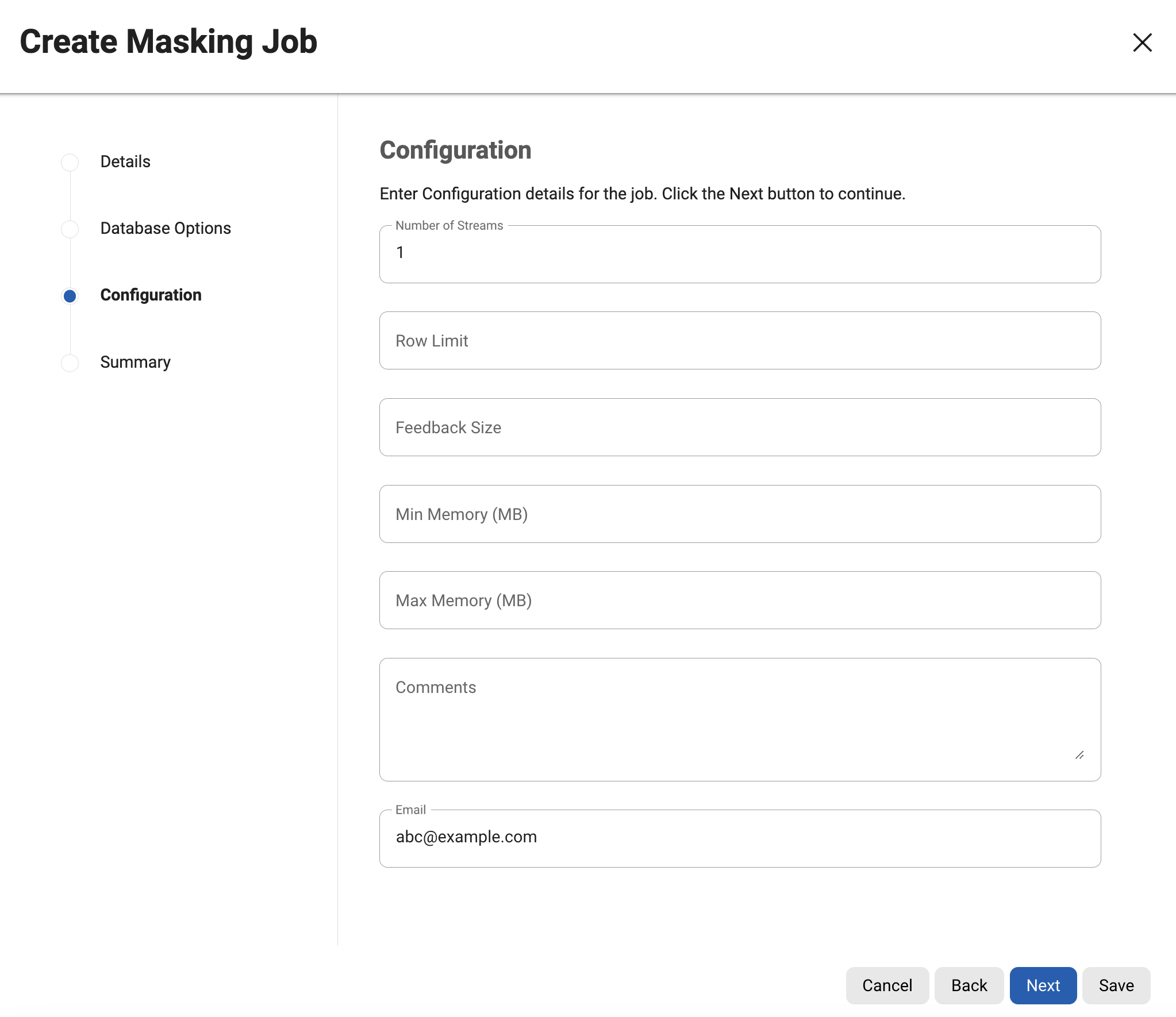1176x1017 pixels.
Task: Go Back to the previous step
Action: tap(969, 985)
